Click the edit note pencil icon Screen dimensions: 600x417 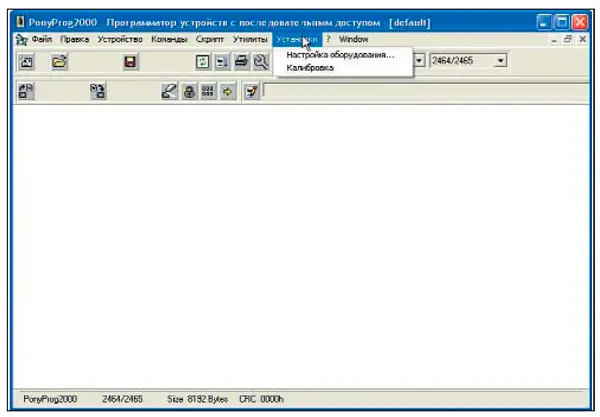click(x=250, y=90)
